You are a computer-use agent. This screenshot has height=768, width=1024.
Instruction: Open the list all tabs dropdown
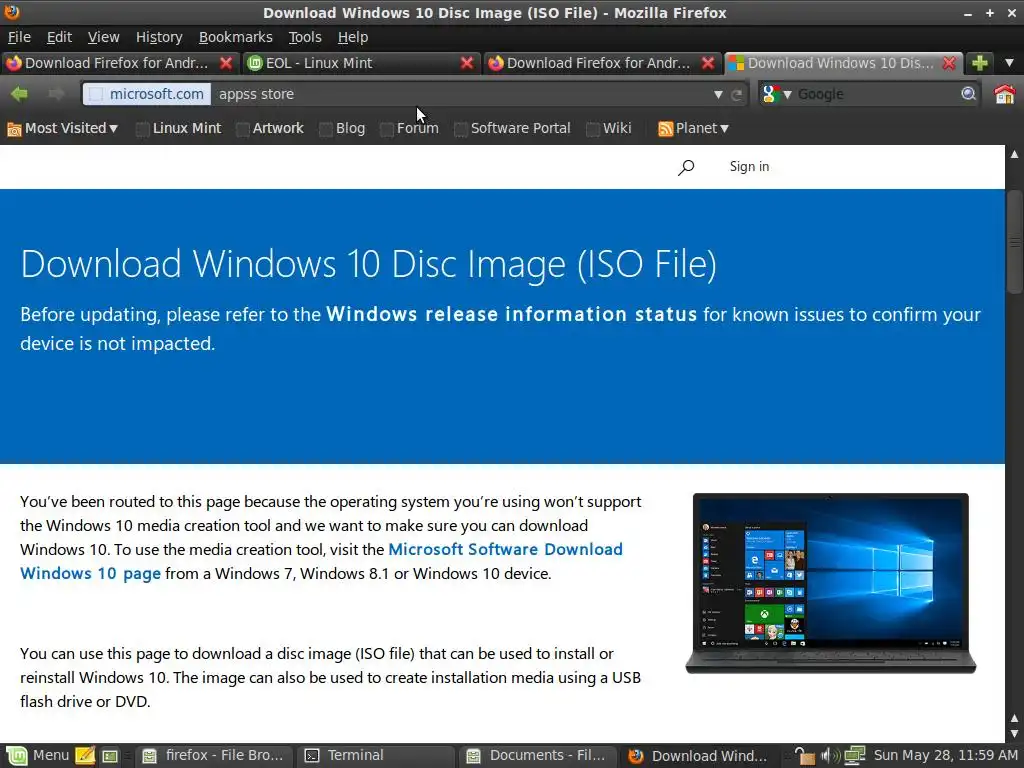pyautogui.click(x=1010, y=63)
